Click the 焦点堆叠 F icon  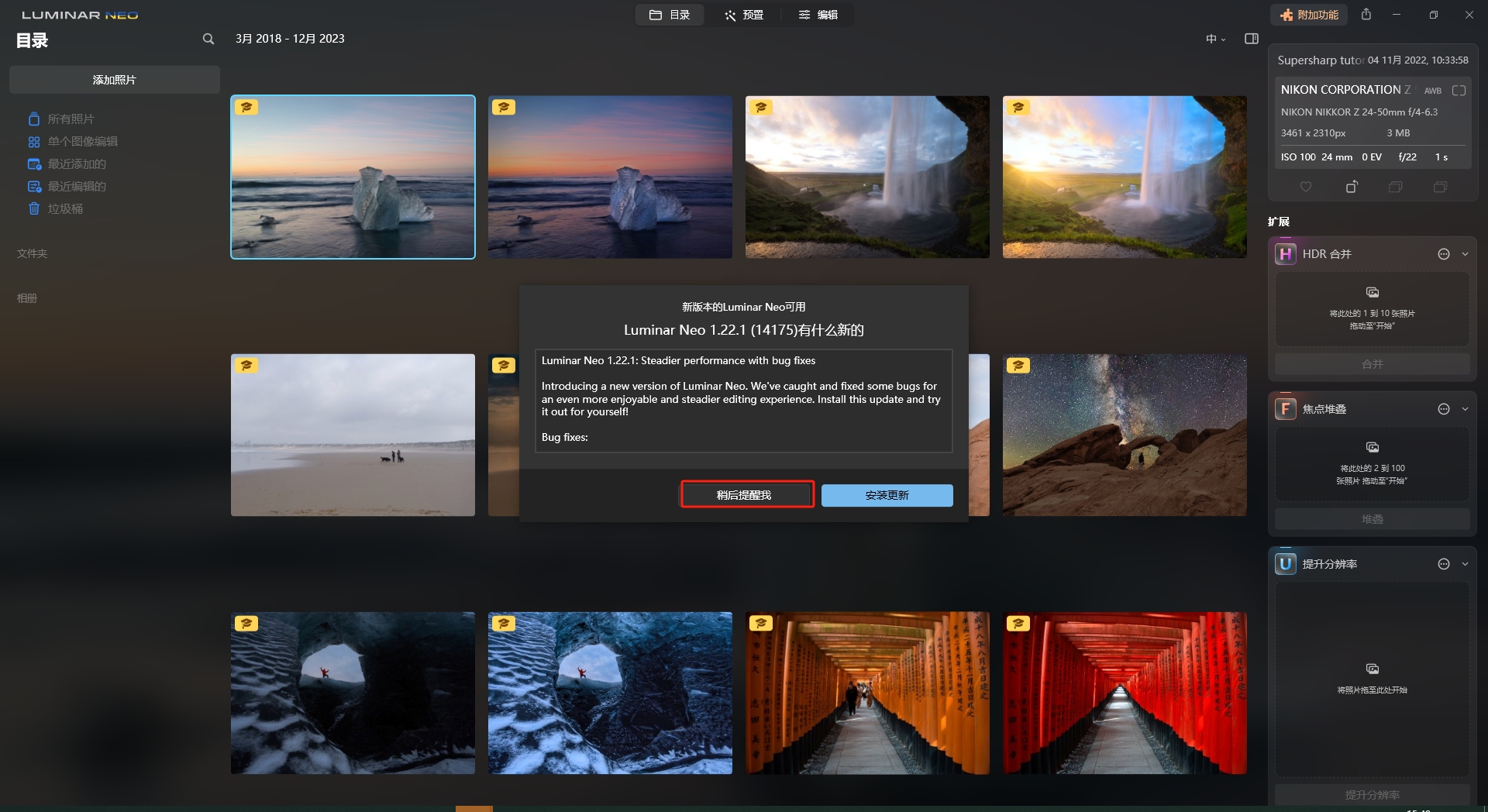tap(1286, 409)
